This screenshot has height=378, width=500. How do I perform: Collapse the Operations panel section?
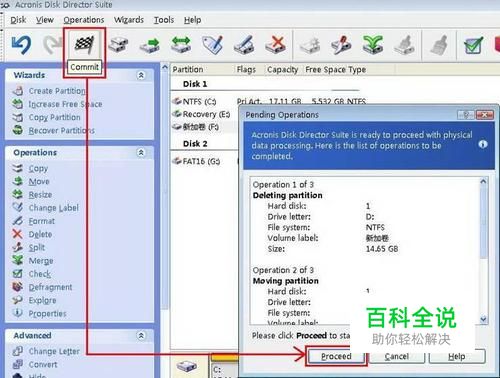point(141,153)
